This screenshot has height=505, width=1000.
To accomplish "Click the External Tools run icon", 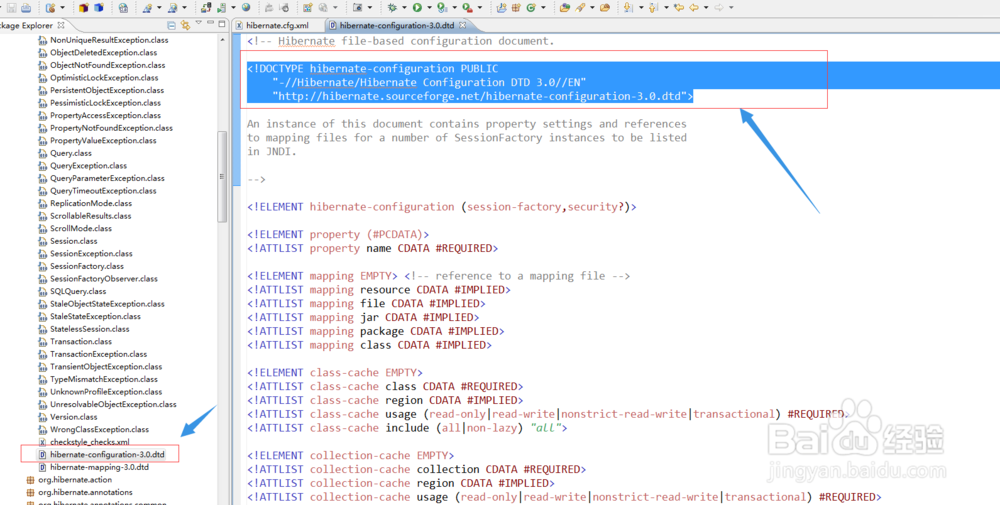I will coord(467,8).
